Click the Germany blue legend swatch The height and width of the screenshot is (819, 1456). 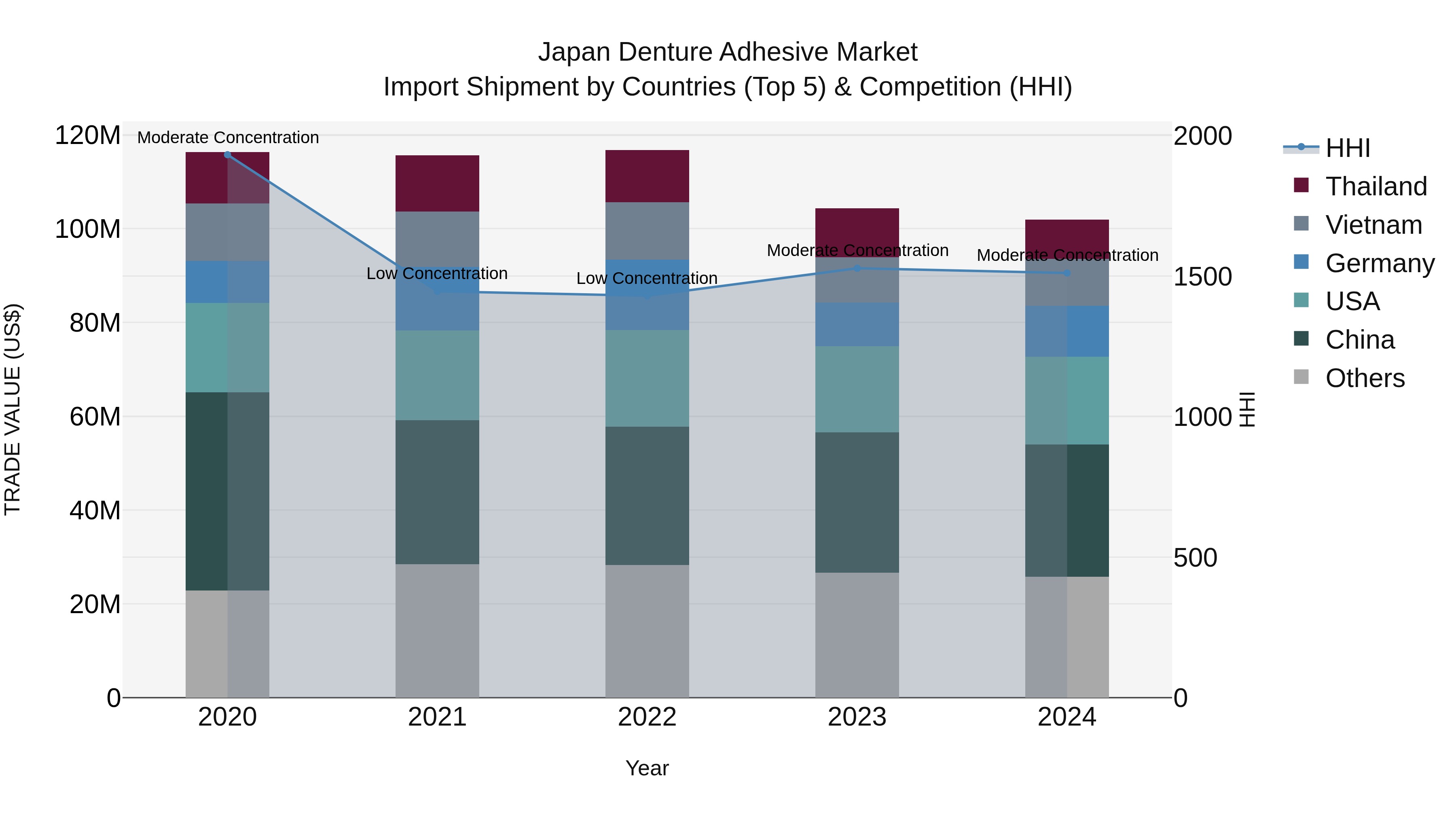pos(1301,262)
